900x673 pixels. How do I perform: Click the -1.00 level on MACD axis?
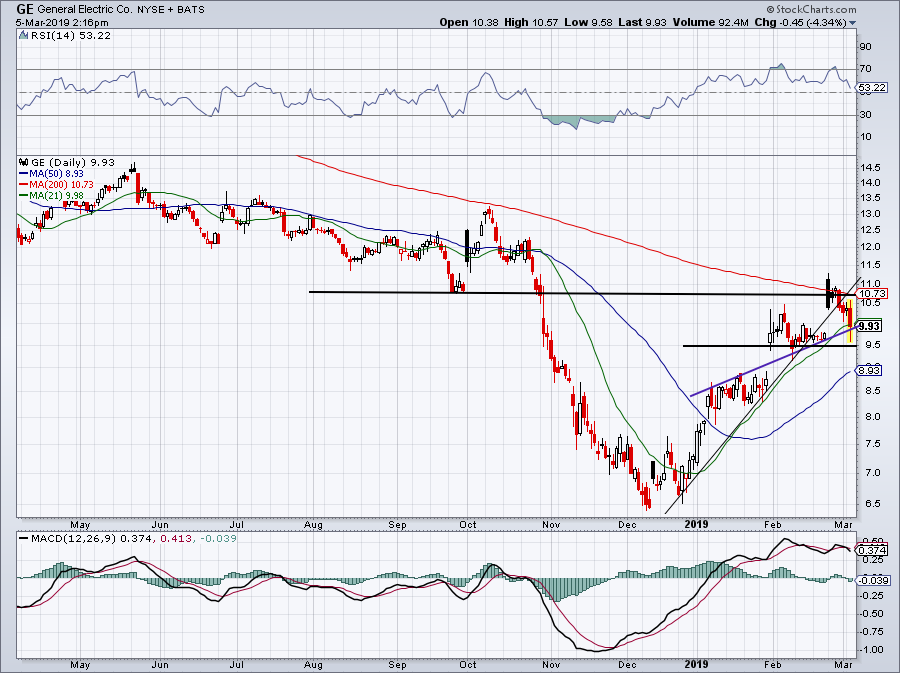(x=872, y=649)
